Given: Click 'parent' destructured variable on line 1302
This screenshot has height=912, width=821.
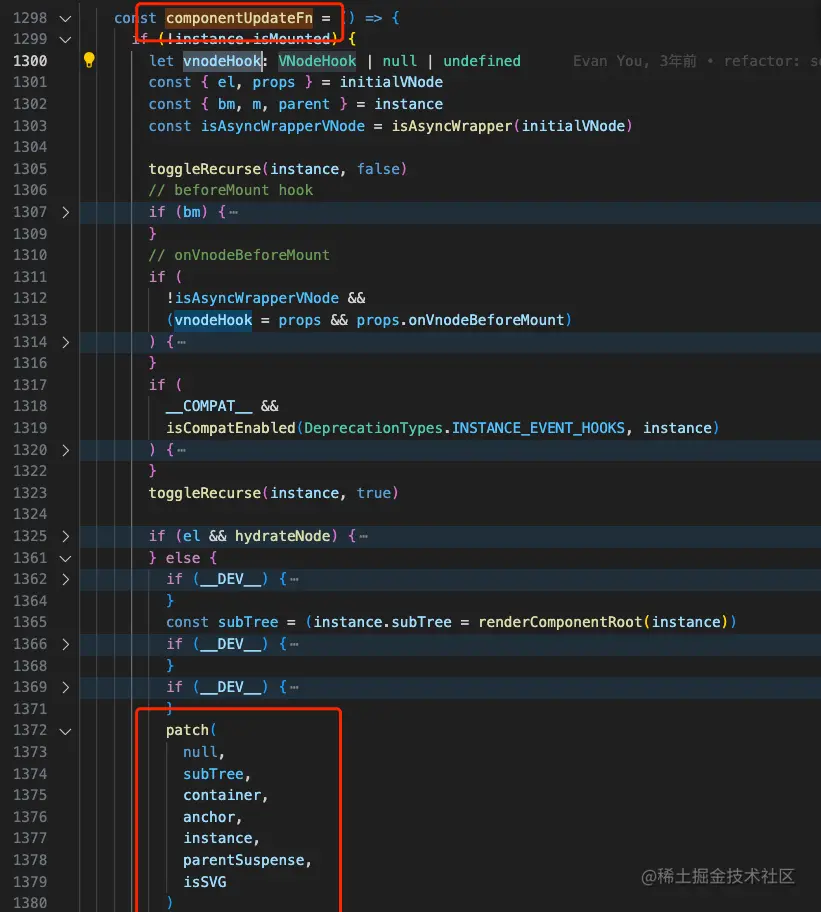Looking at the screenshot, I should click(x=304, y=104).
